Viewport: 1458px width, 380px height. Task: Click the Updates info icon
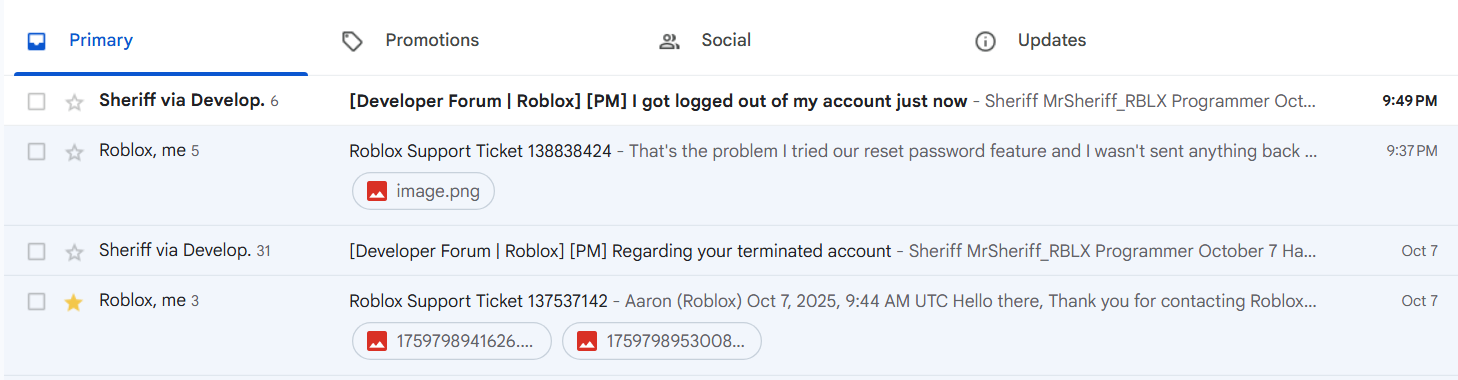[985, 41]
